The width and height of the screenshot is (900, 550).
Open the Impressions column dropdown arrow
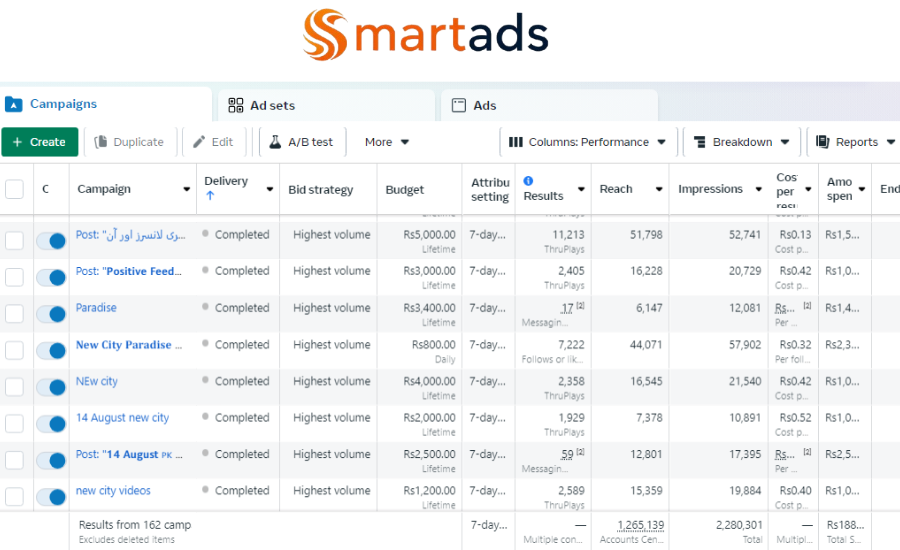tap(758, 189)
